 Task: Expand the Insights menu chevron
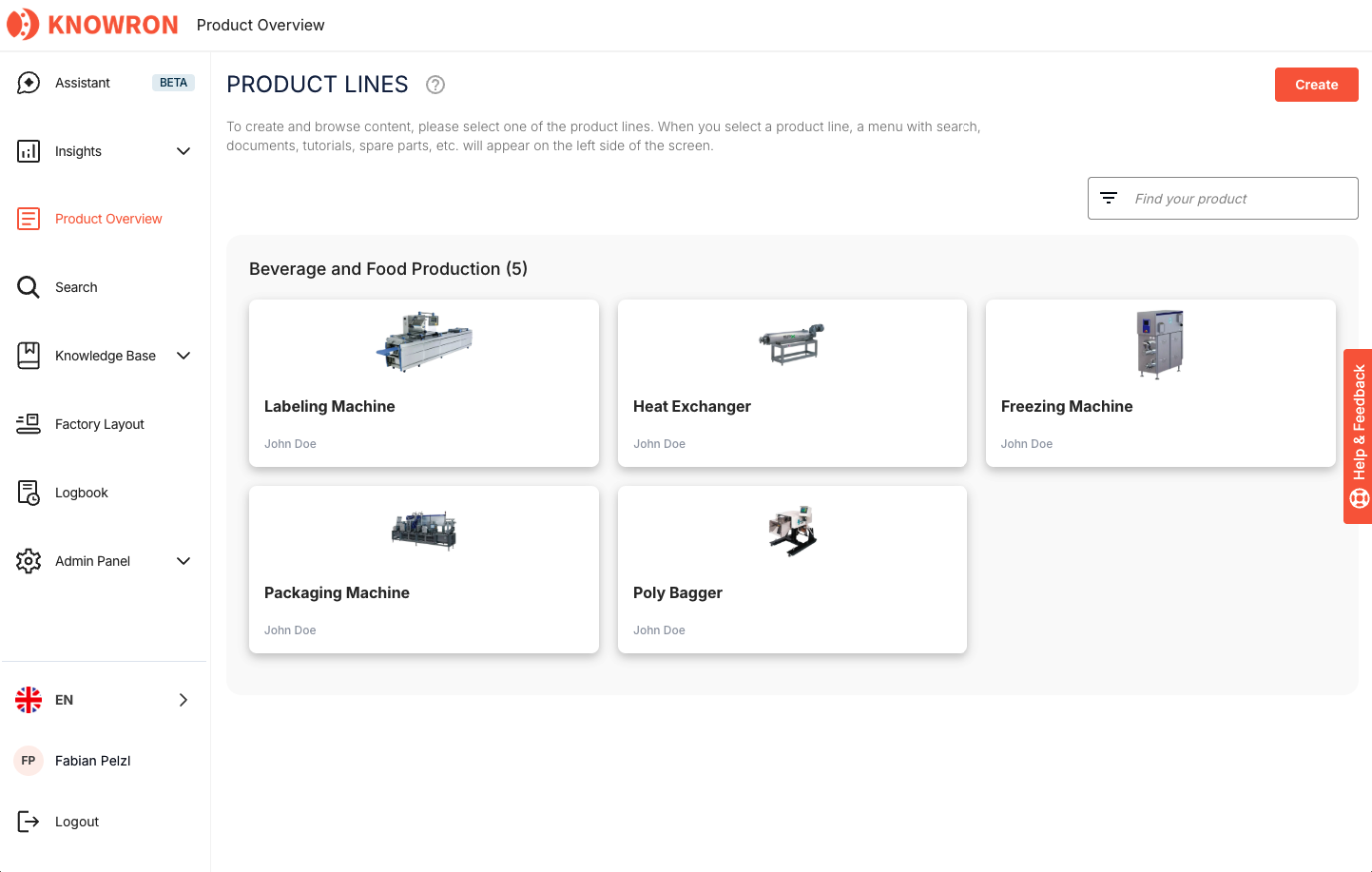tap(184, 151)
